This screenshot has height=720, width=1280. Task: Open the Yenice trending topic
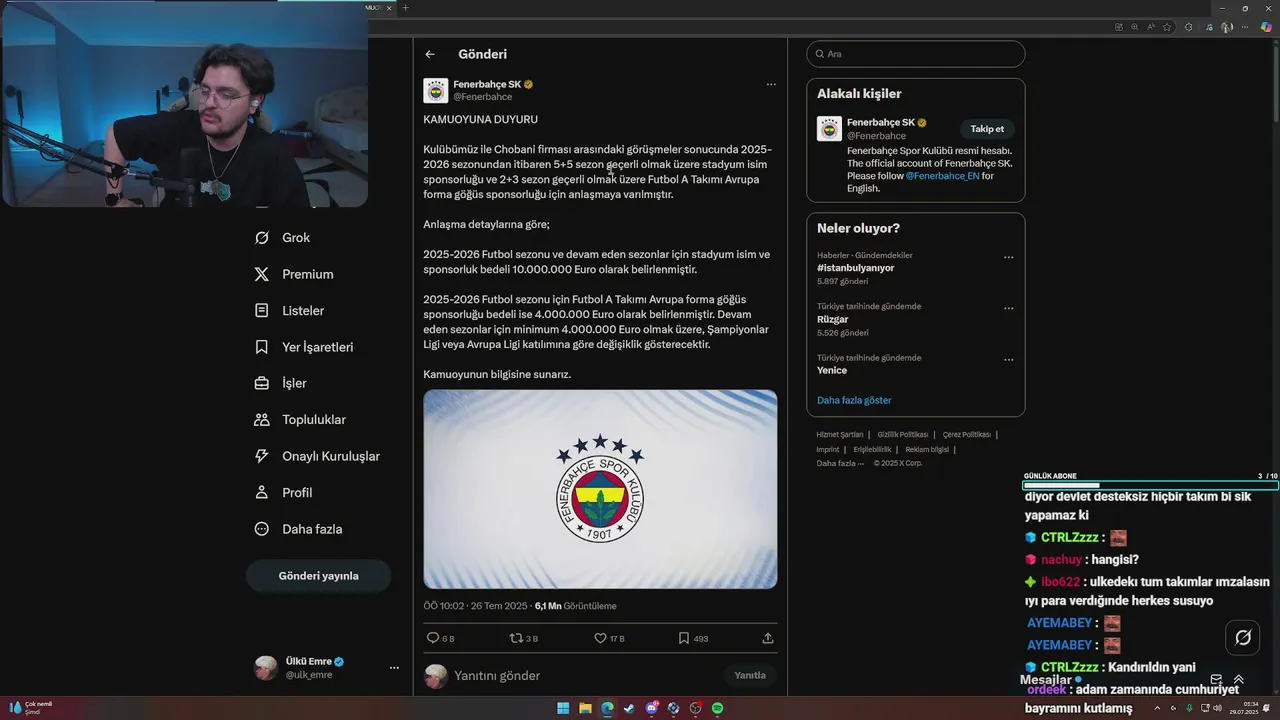(832, 370)
